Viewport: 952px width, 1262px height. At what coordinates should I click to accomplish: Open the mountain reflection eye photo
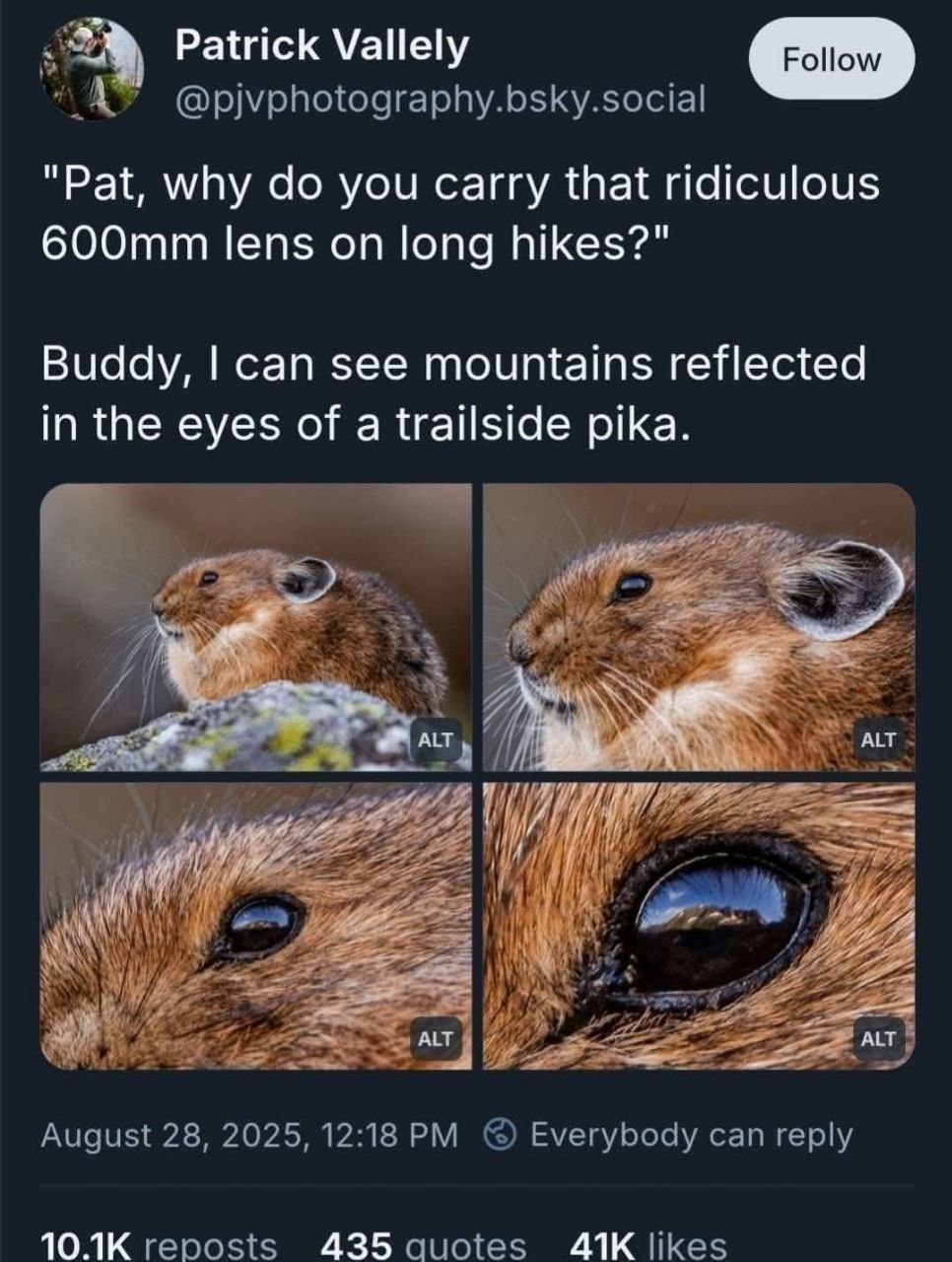coord(699,926)
